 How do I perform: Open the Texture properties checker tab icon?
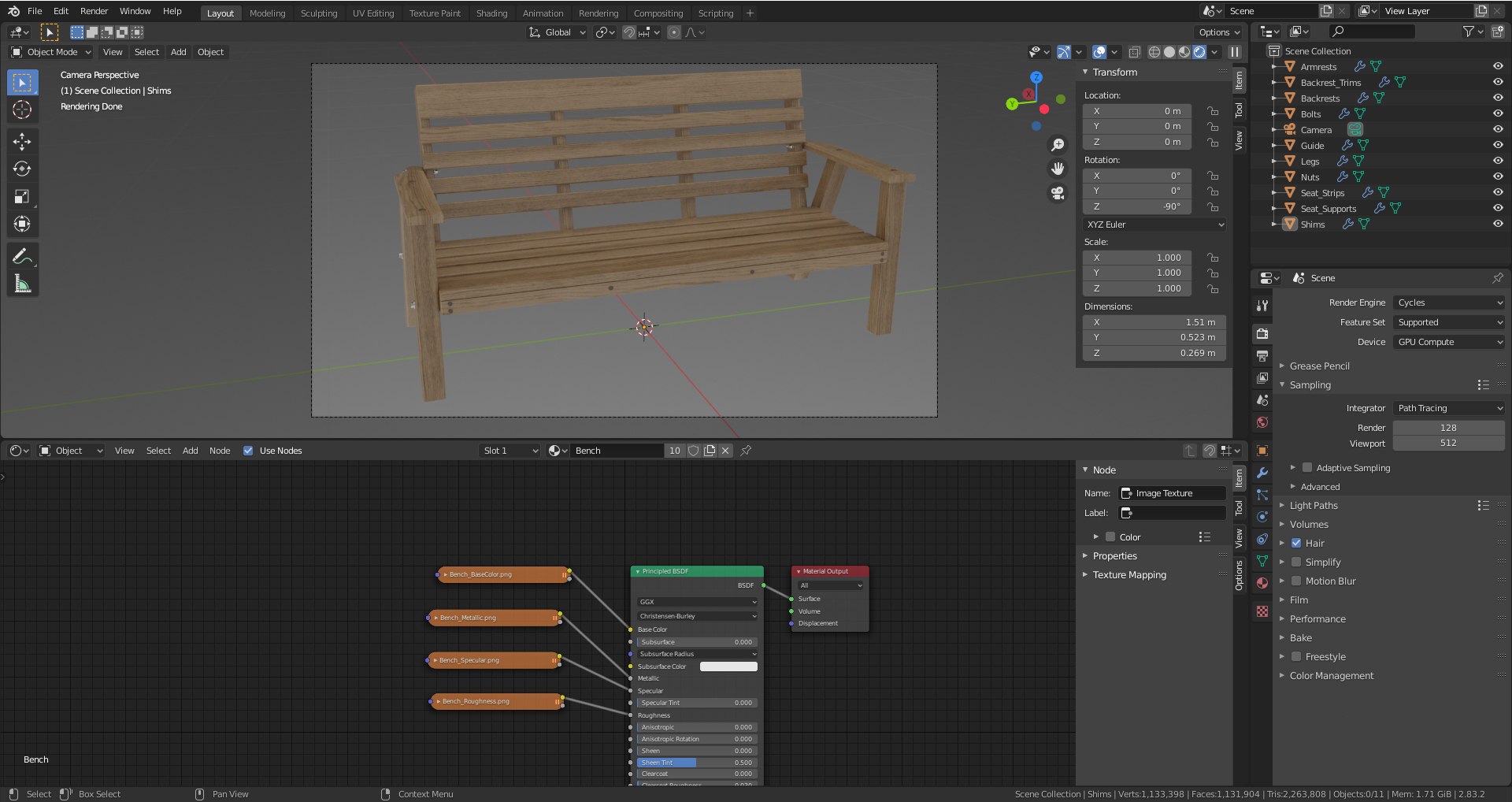click(1262, 611)
